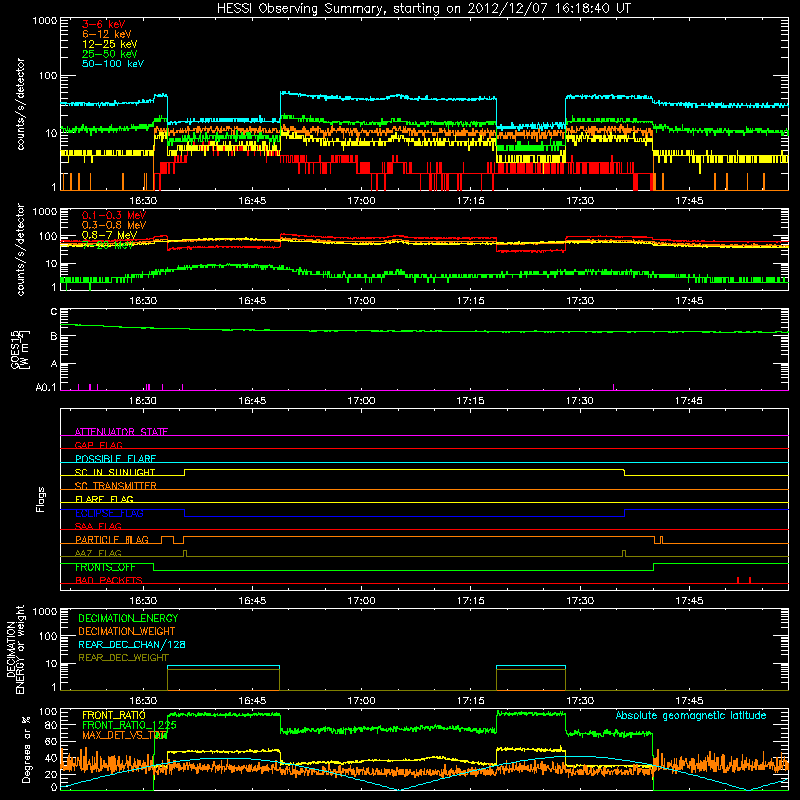Click the 16:45 tick under the MeV panel
This screenshot has height=800, width=800.
[x=252, y=301]
